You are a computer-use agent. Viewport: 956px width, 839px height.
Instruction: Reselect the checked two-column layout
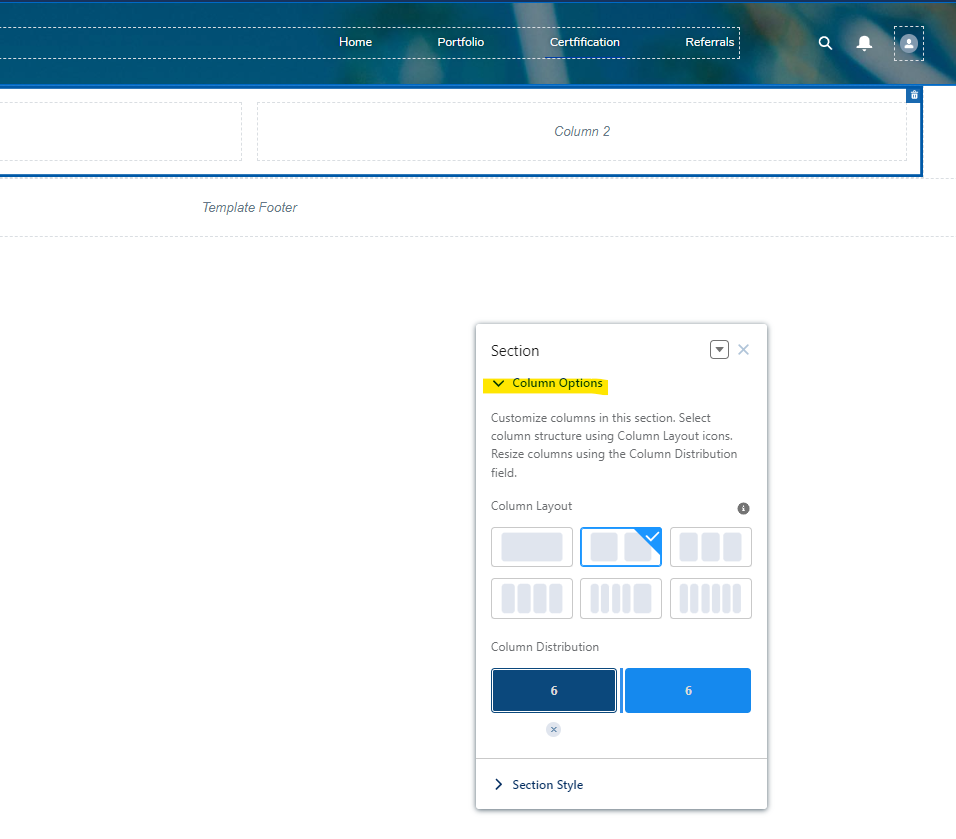pos(620,547)
